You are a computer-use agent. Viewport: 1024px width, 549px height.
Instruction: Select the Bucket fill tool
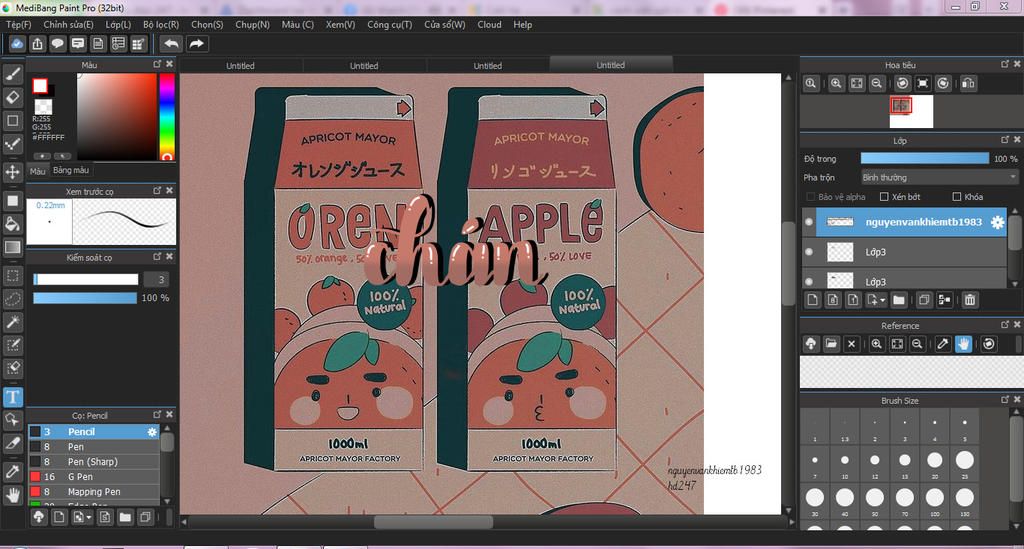(x=12, y=224)
